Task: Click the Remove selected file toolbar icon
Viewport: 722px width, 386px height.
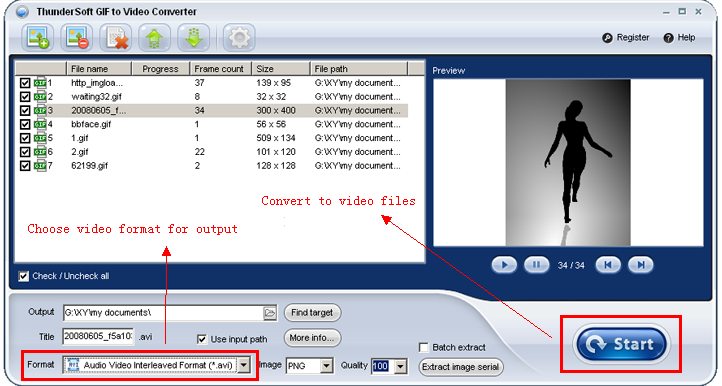Action: (76, 37)
